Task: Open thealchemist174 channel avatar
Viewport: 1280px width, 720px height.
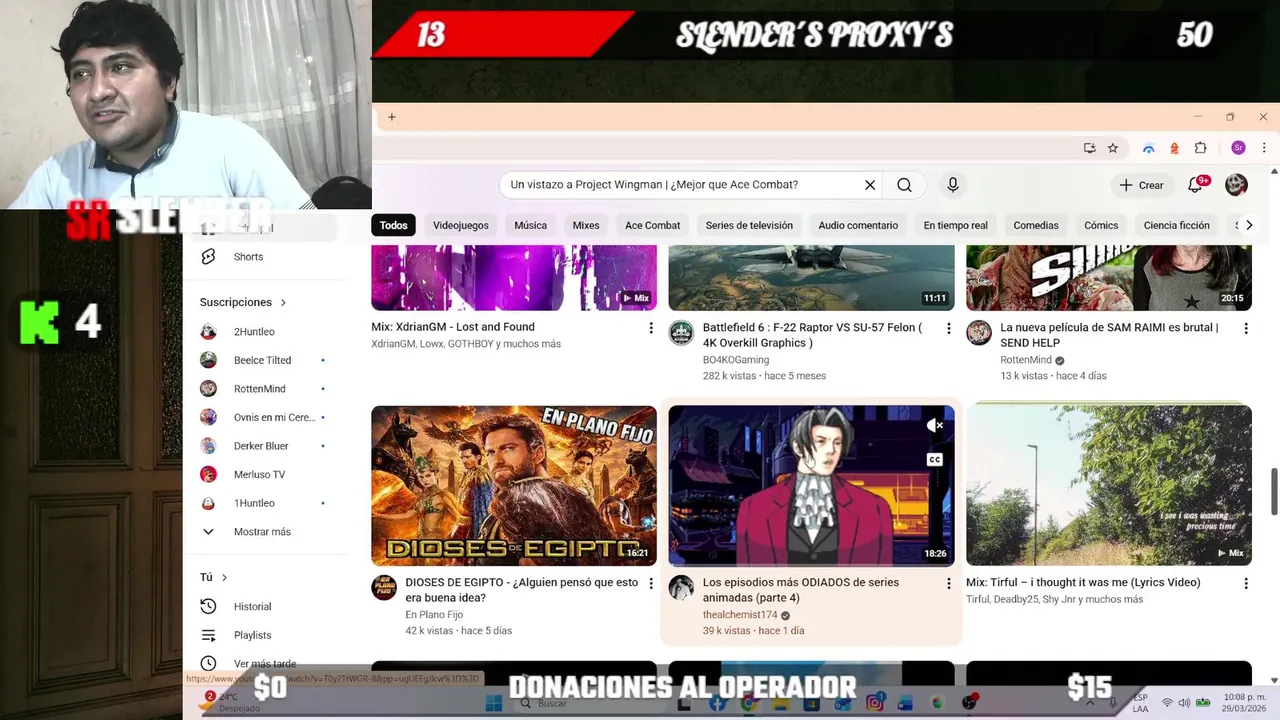Action: coord(681,588)
